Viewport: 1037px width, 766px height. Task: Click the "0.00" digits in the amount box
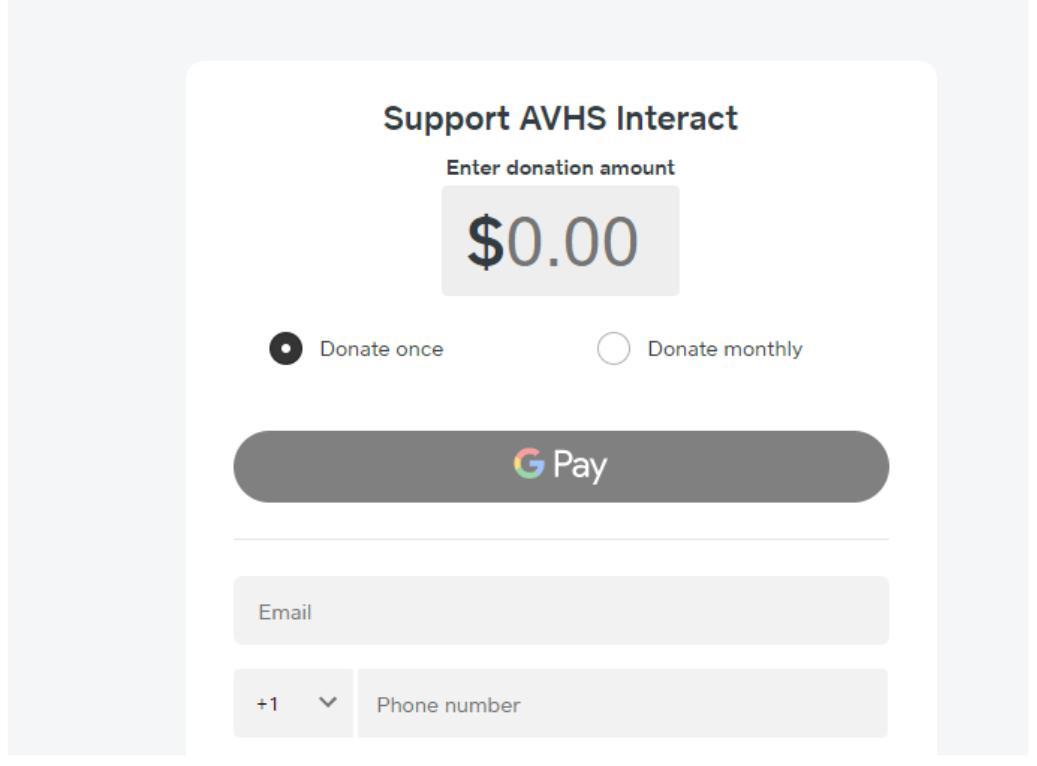(572, 242)
